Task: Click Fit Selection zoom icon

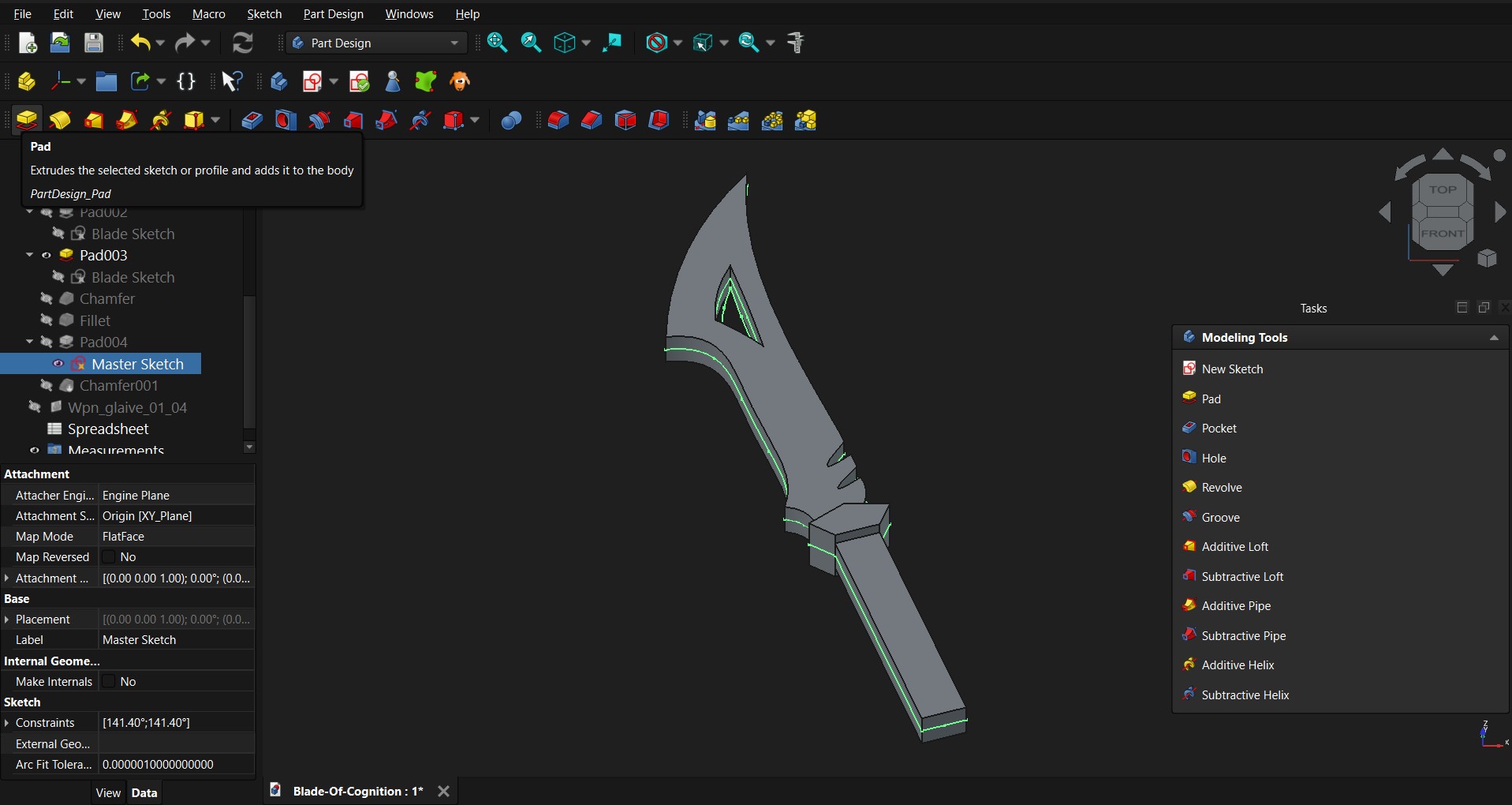Action: [x=531, y=43]
